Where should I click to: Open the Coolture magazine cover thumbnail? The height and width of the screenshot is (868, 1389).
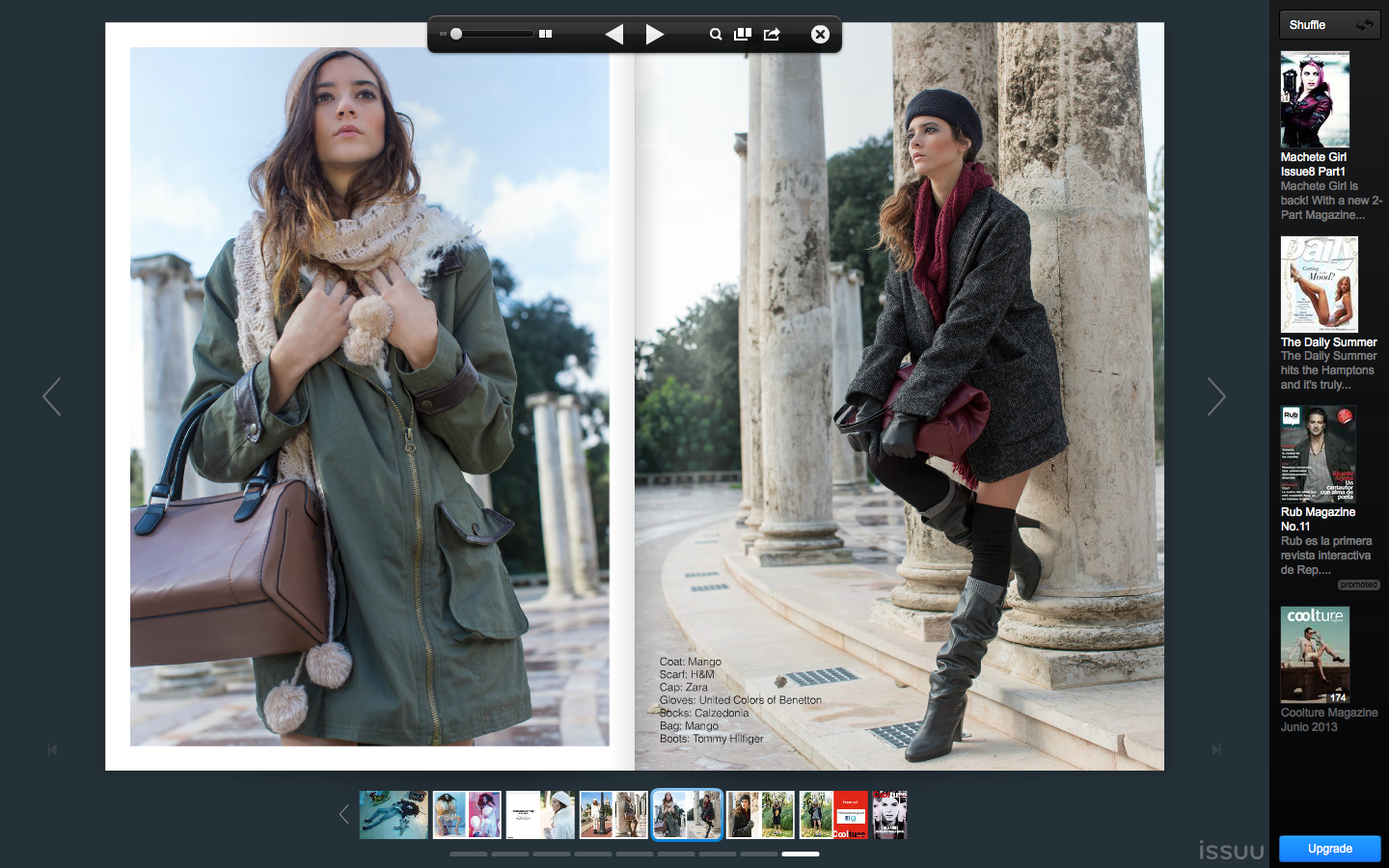click(x=1315, y=655)
